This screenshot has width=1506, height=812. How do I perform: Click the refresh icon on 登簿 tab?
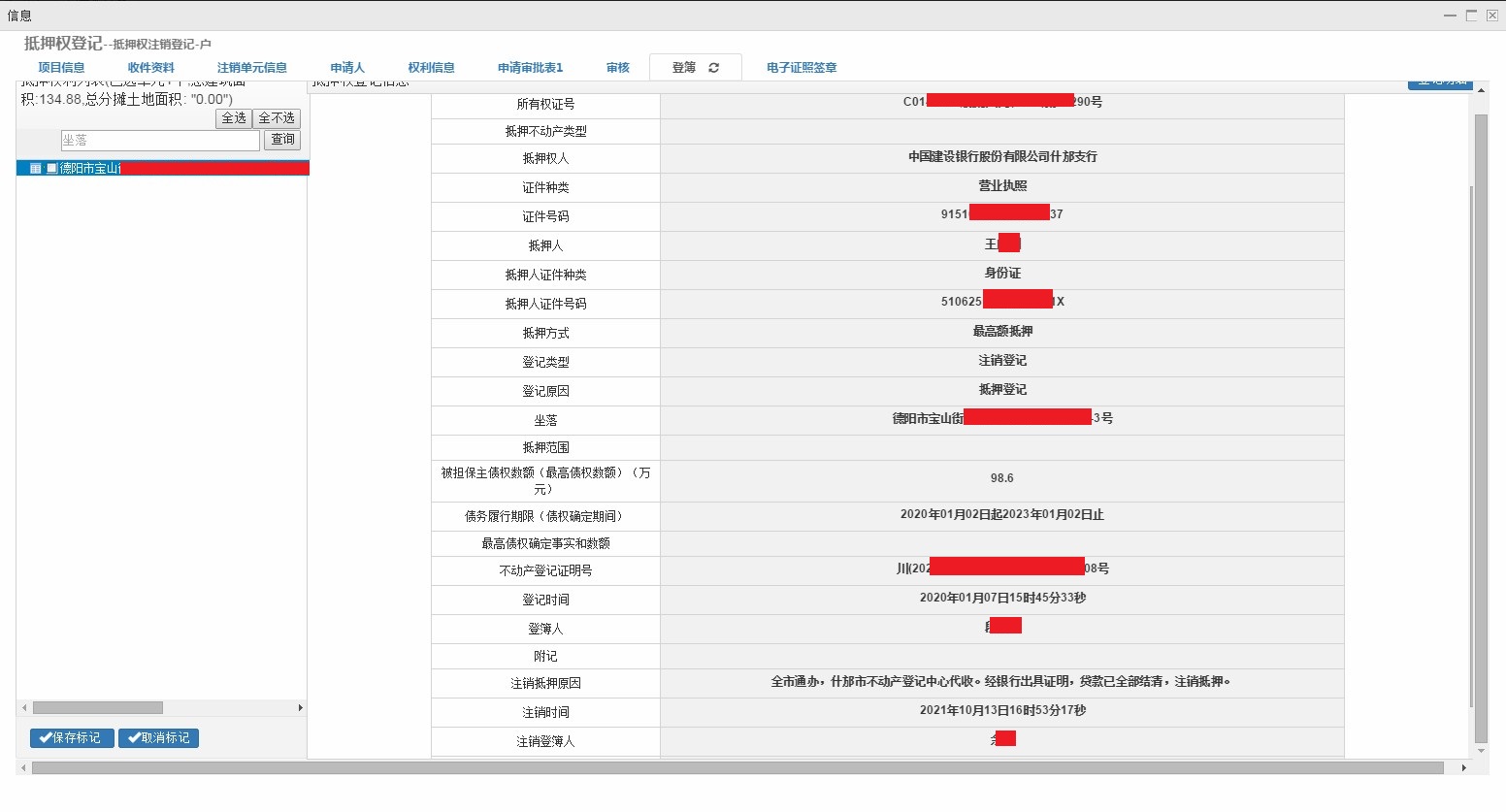[714, 68]
